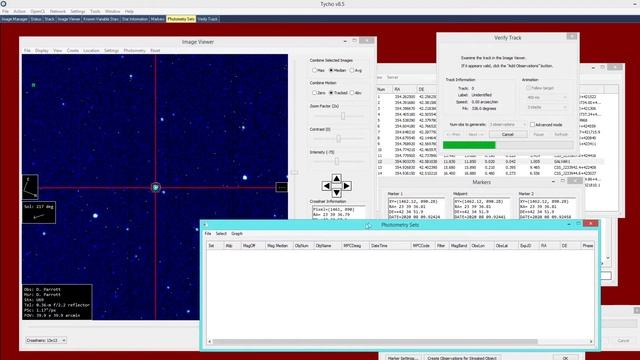Open the Graph menu in Photometry Sets

click(x=237, y=233)
